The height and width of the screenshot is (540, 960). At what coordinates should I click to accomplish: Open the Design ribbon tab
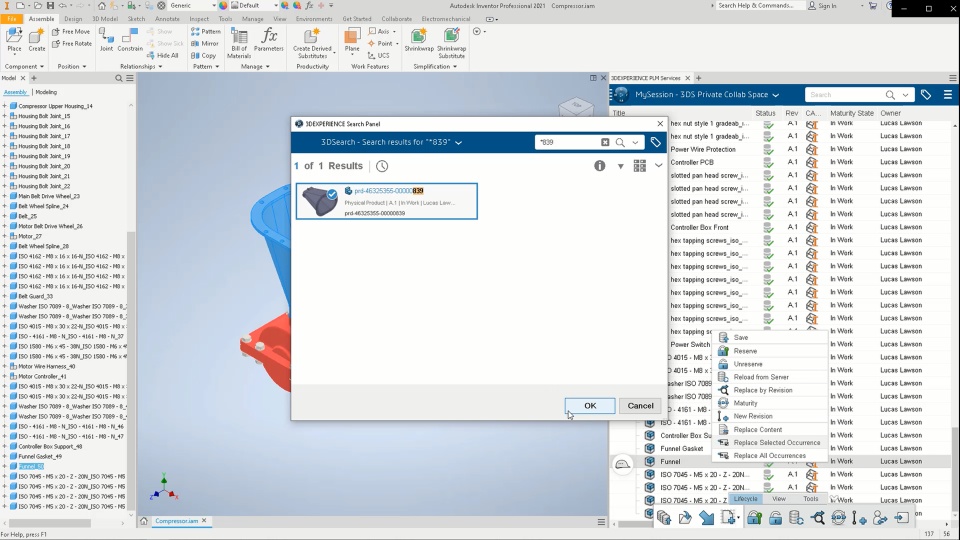point(73,19)
